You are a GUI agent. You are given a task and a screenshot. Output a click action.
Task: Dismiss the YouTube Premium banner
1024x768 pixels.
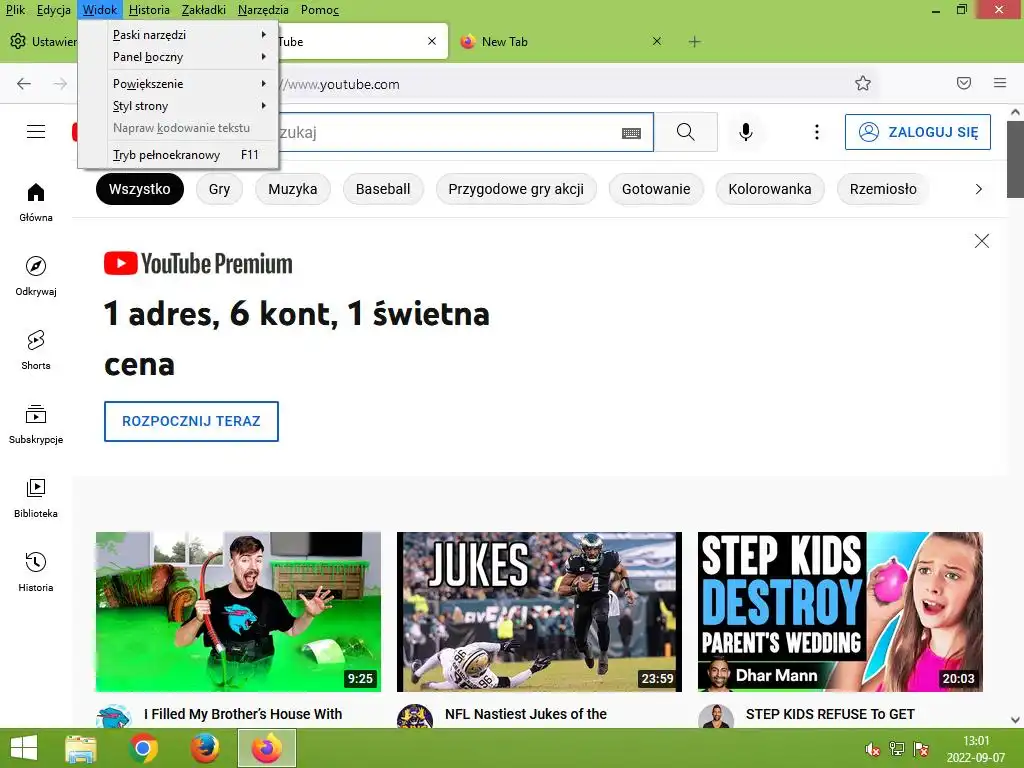(x=982, y=241)
